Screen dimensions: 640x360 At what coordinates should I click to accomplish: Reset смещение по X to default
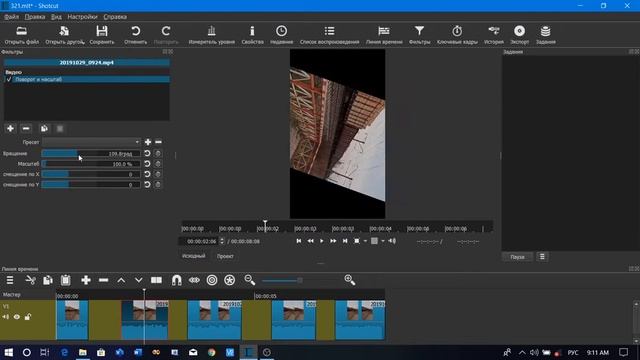[x=147, y=174]
